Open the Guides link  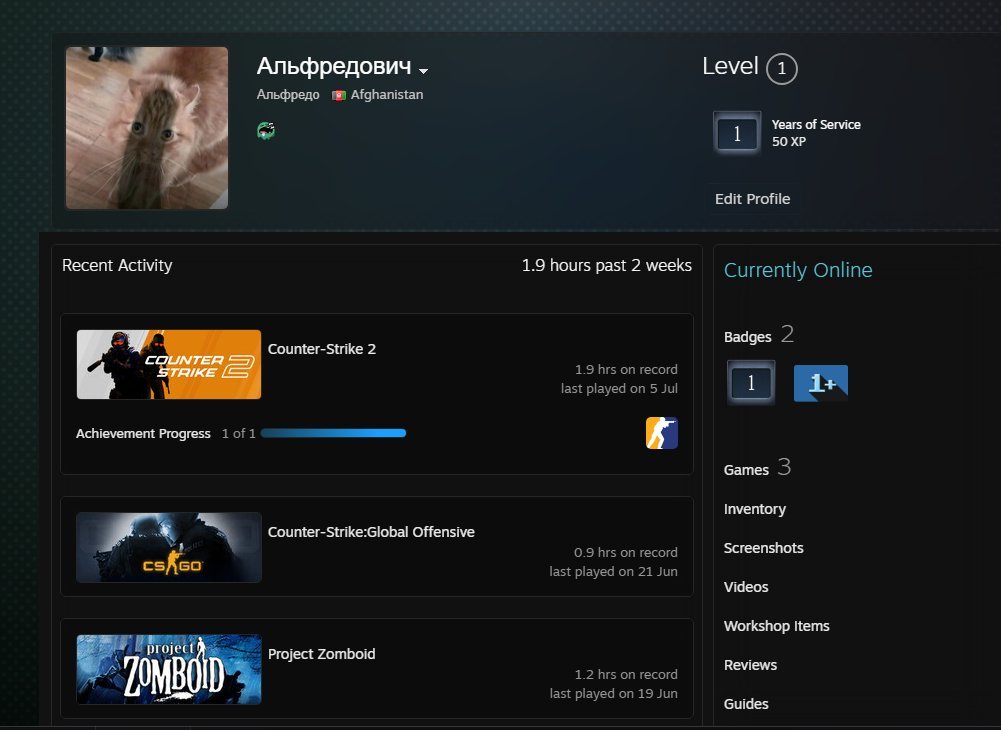(x=746, y=704)
